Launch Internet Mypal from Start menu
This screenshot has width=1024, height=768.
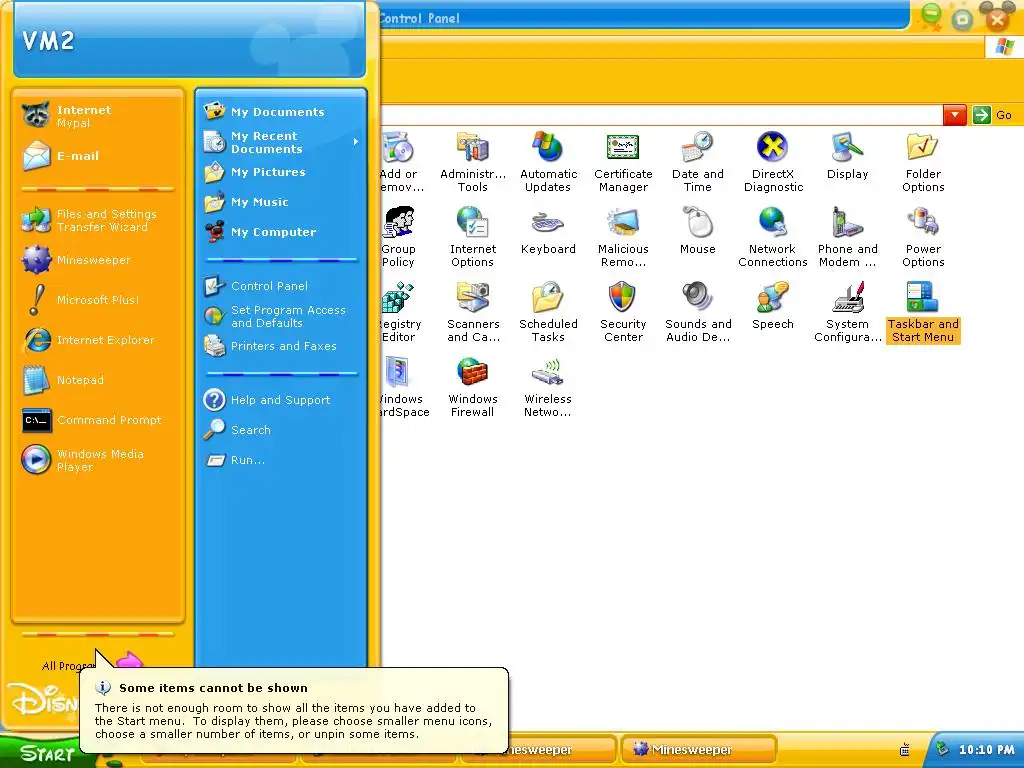[x=98, y=116]
